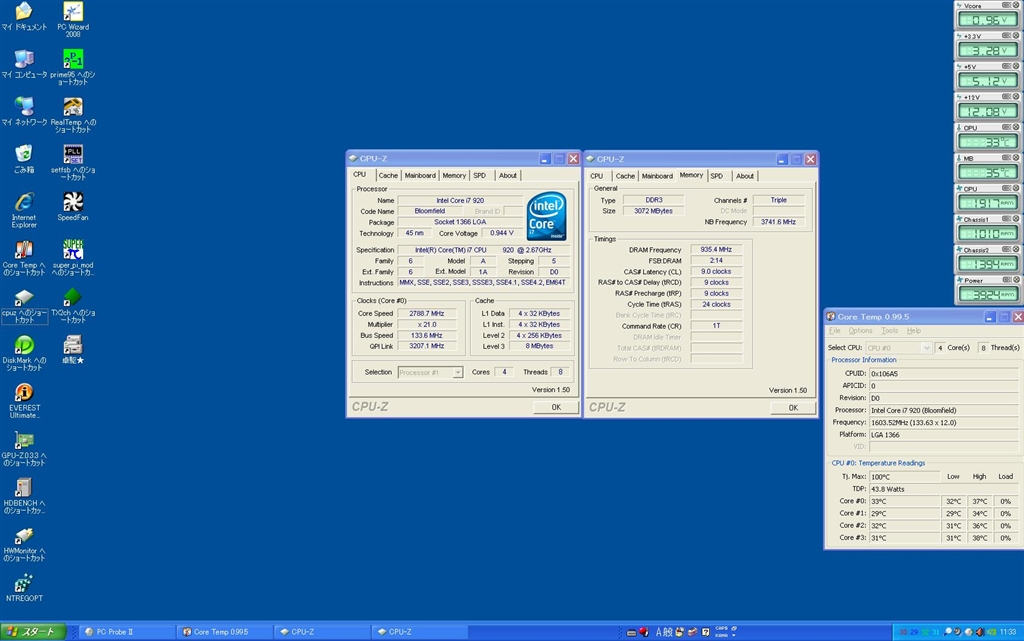1024x641 pixels.
Task: Click the super_pi_mod shortcut icon
Action: [x=73, y=250]
